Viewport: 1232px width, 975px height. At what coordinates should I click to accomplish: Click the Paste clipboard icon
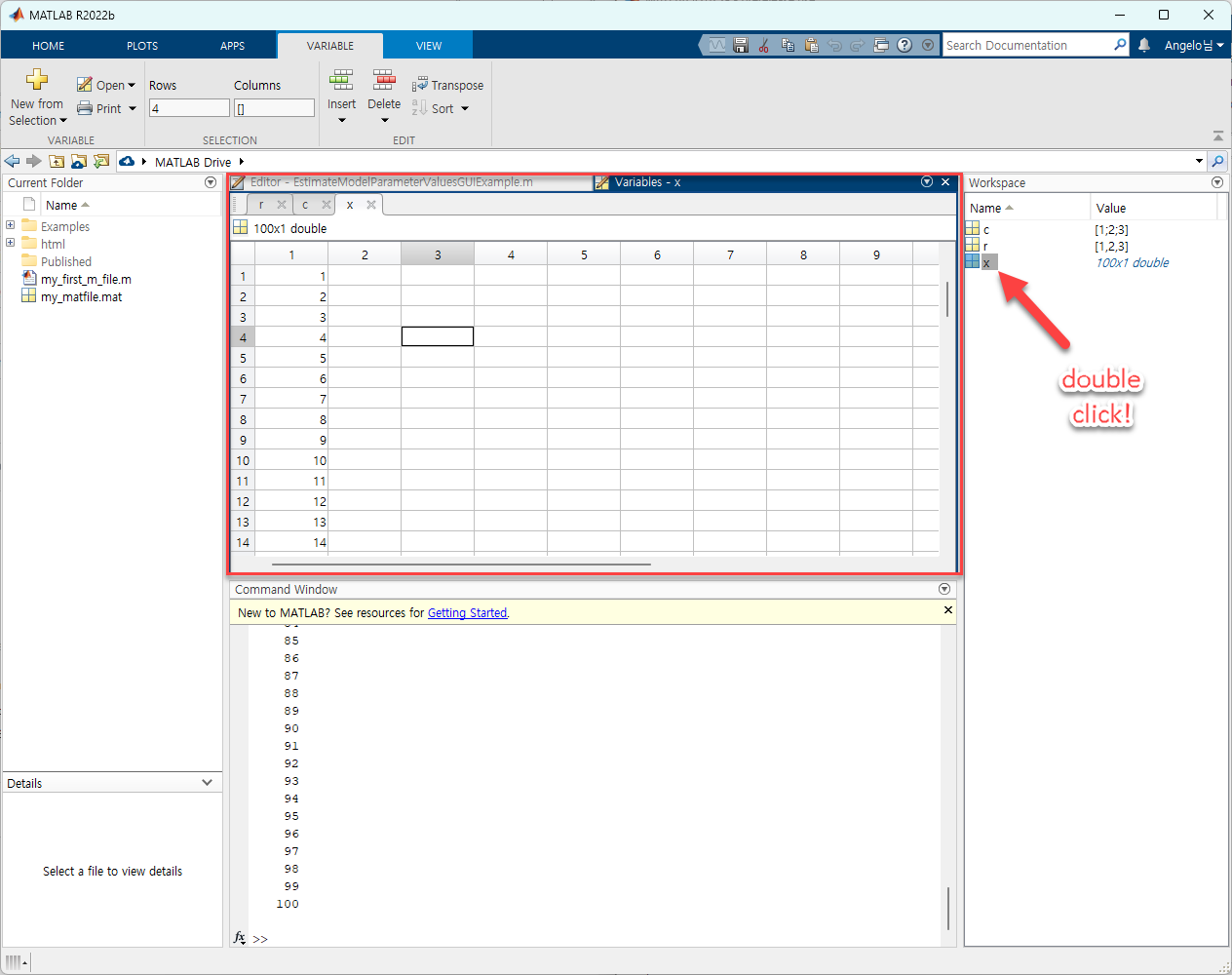[811, 45]
